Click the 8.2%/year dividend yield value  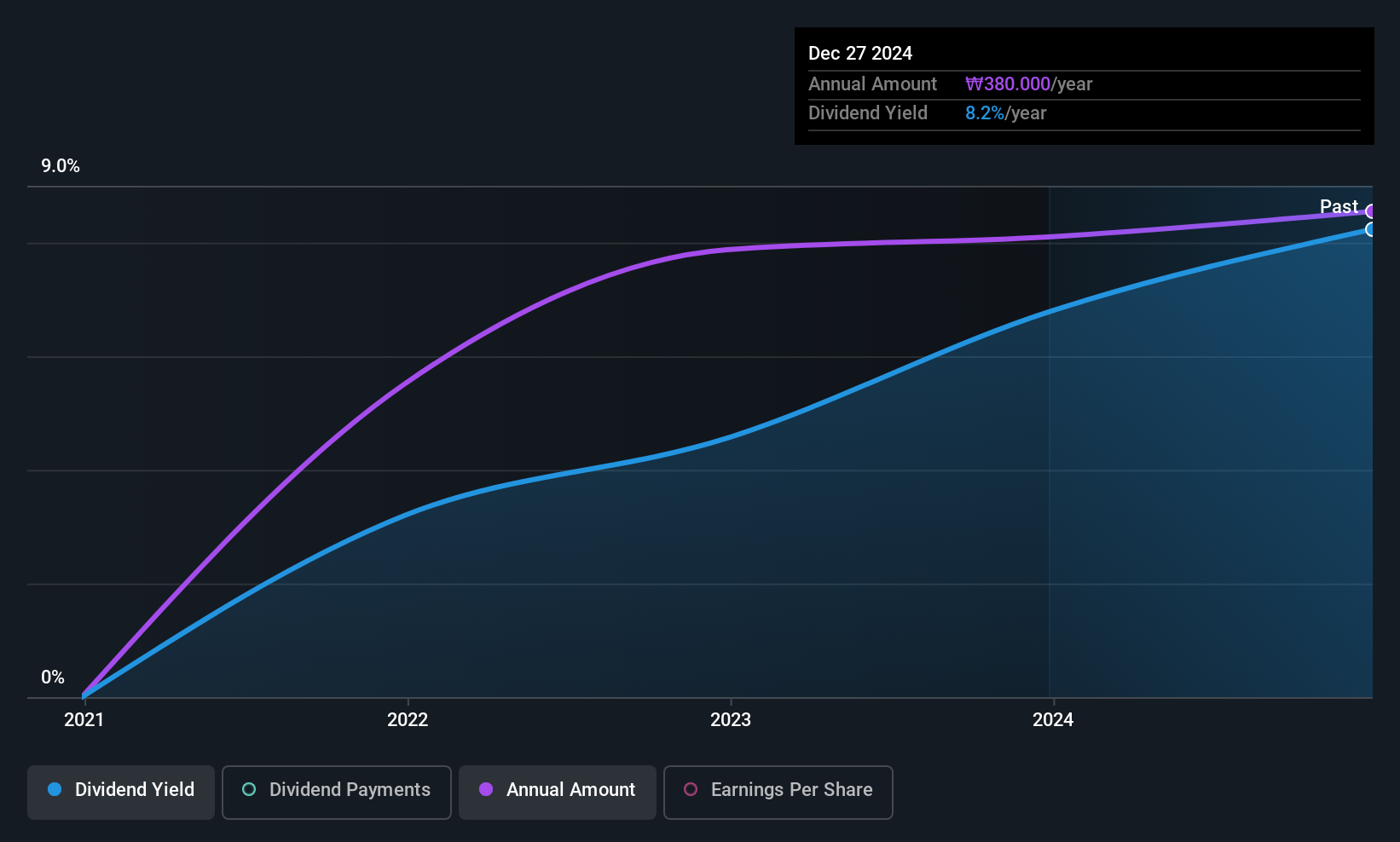[1005, 113]
